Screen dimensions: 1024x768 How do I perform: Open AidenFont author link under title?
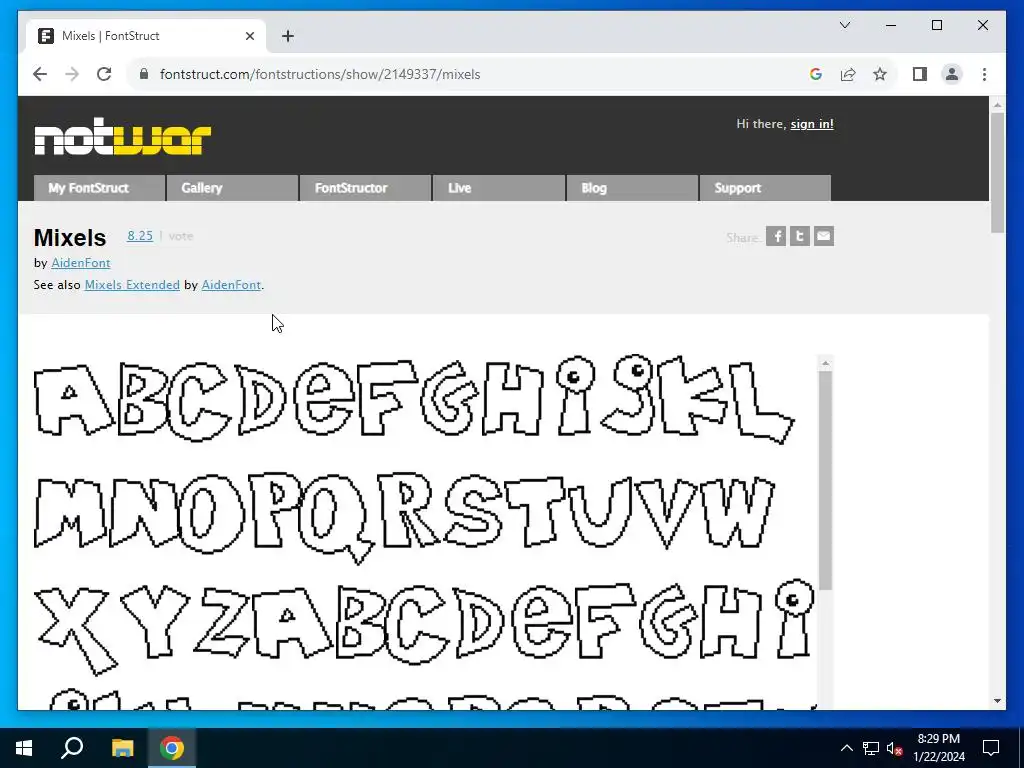(x=81, y=263)
